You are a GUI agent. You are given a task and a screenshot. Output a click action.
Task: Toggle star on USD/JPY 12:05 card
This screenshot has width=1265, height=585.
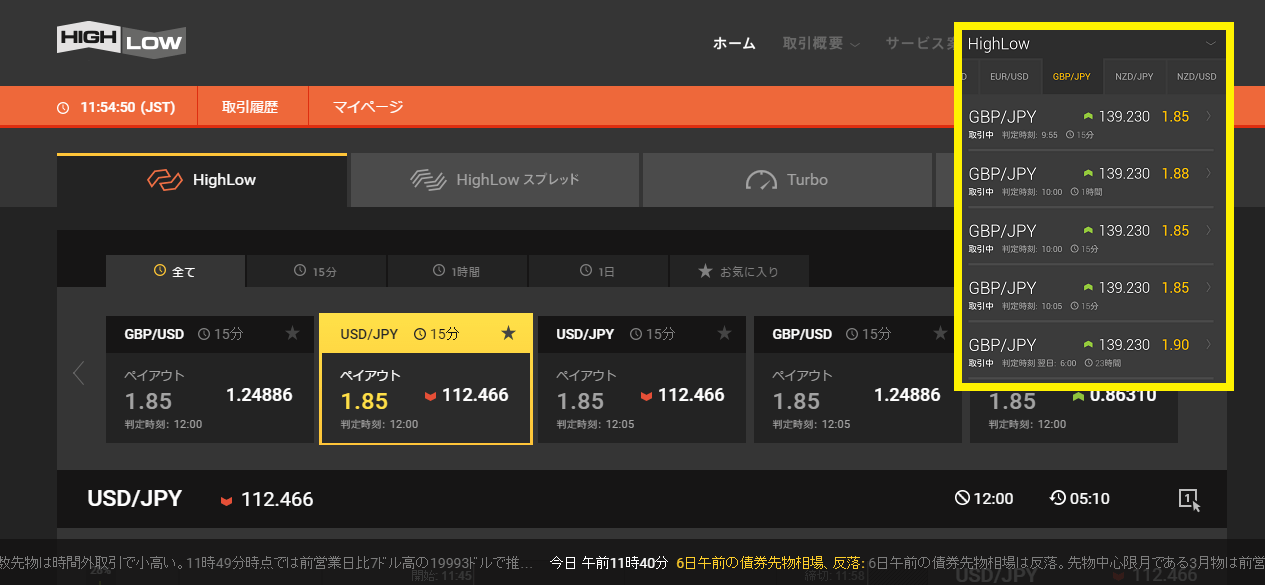click(724, 333)
